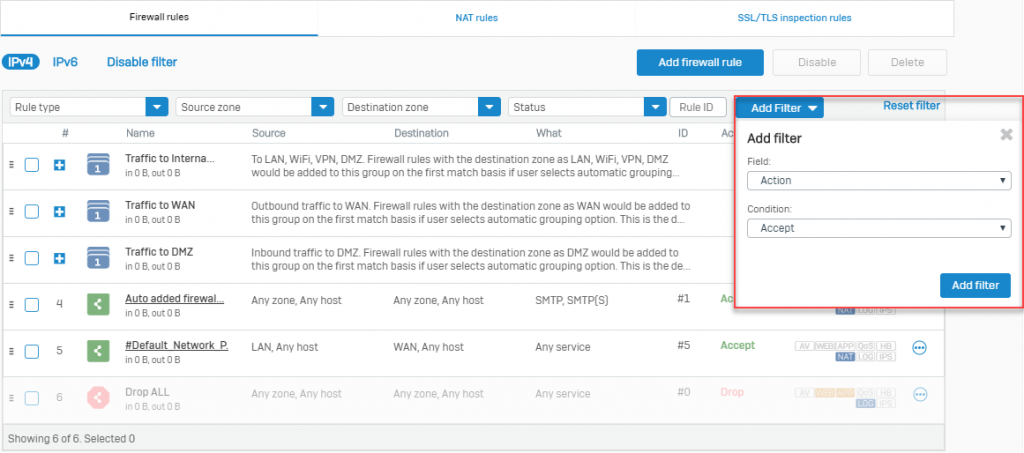
Task: Click the Name column header
Action: [x=140, y=133]
